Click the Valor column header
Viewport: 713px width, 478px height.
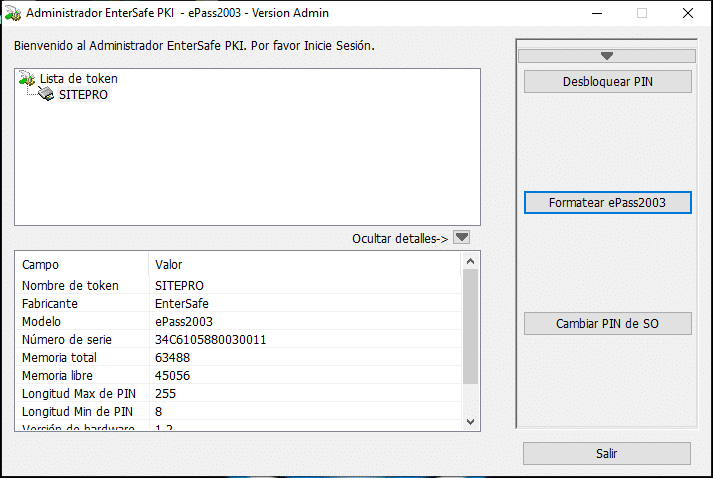click(305, 264)
